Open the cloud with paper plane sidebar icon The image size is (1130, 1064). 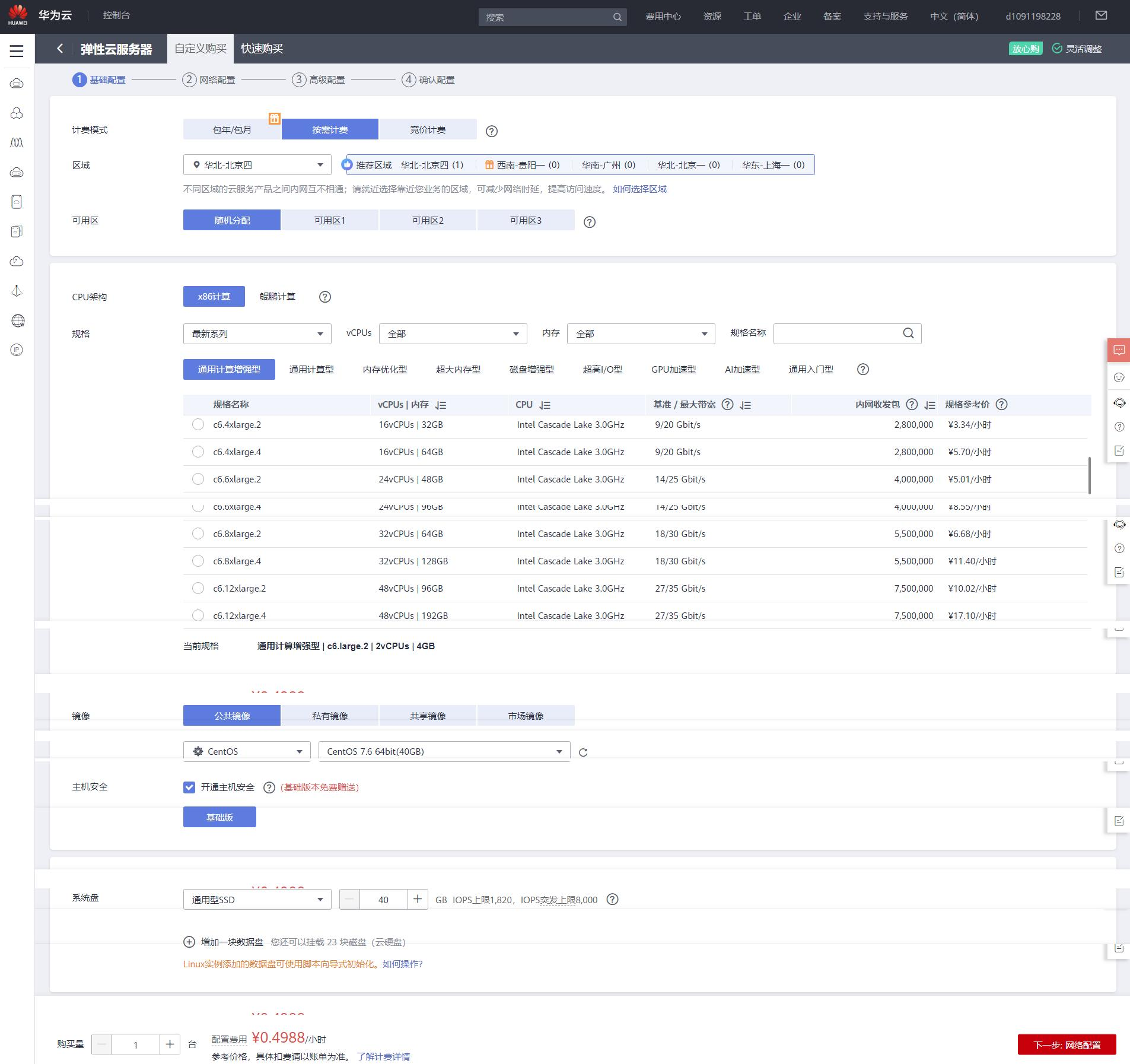pyautogui.click(x=17, y=261)
